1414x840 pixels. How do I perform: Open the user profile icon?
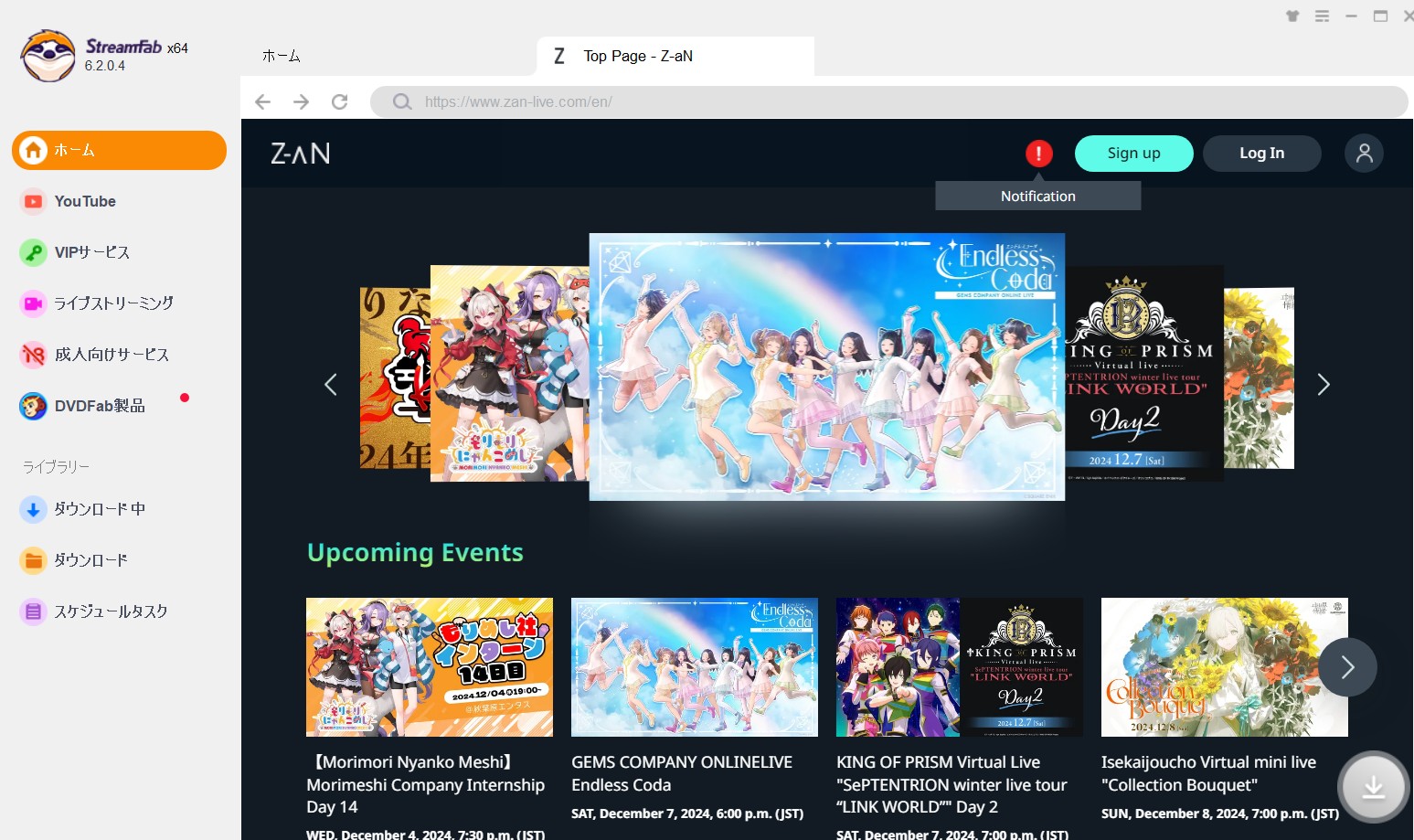pos(1364,154)
